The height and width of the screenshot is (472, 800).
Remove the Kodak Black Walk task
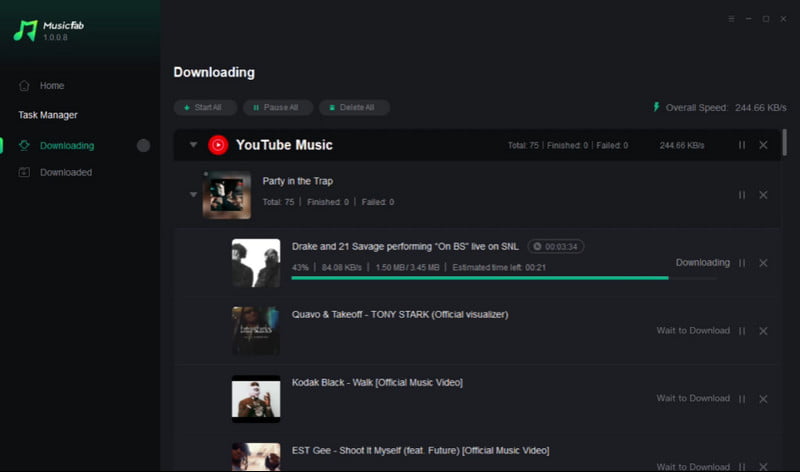(763, 399)
